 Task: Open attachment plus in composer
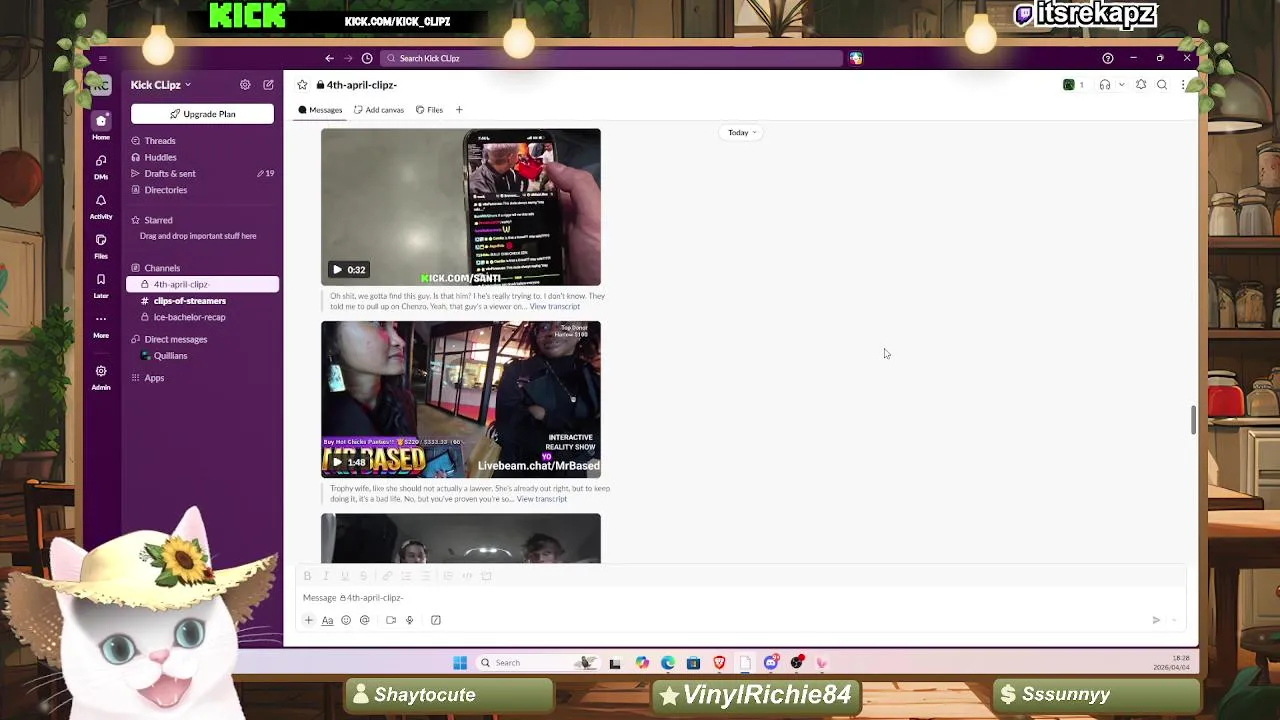[x=308, y=620]
